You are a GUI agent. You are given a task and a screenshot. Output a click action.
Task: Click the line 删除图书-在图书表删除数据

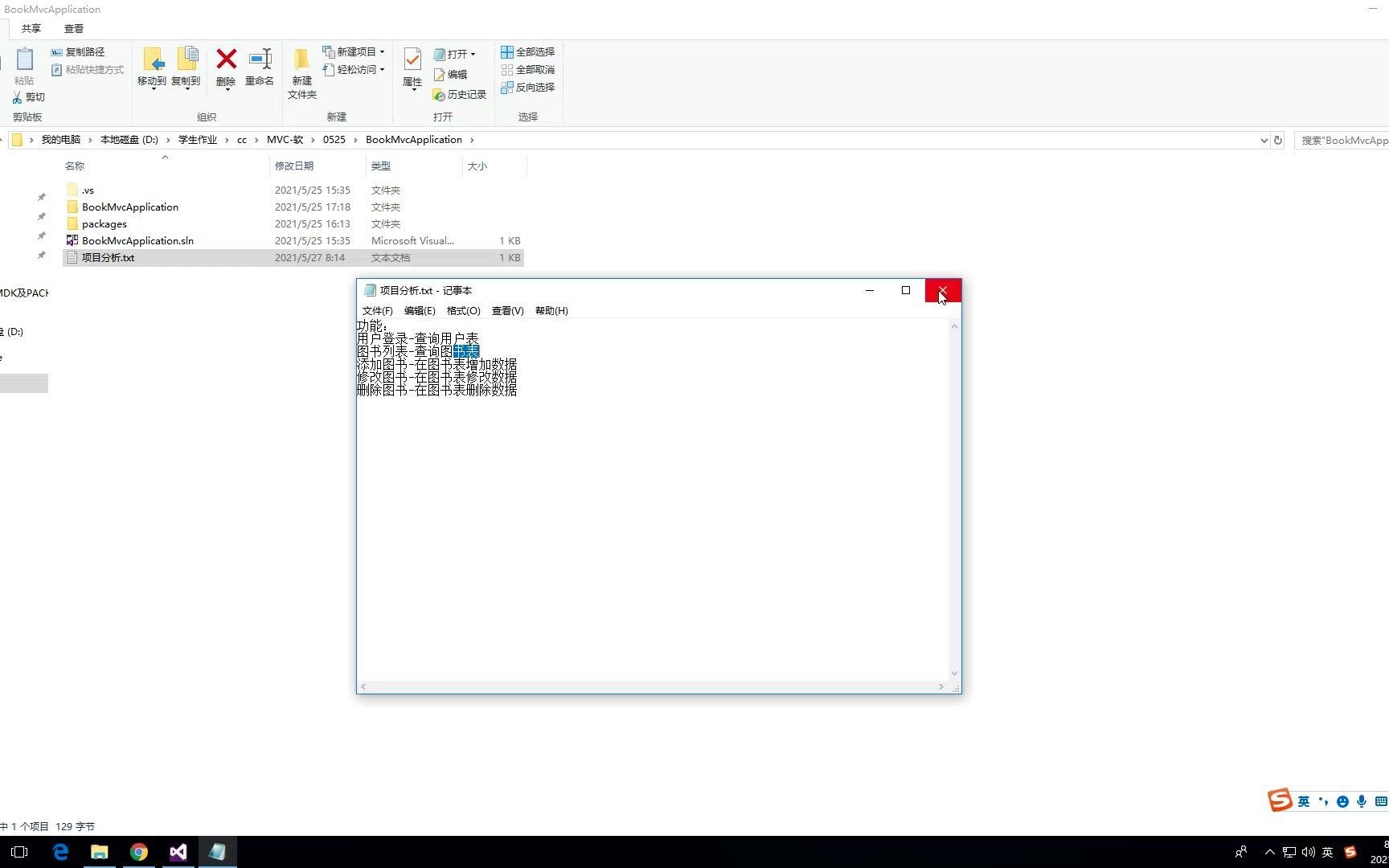437,391
